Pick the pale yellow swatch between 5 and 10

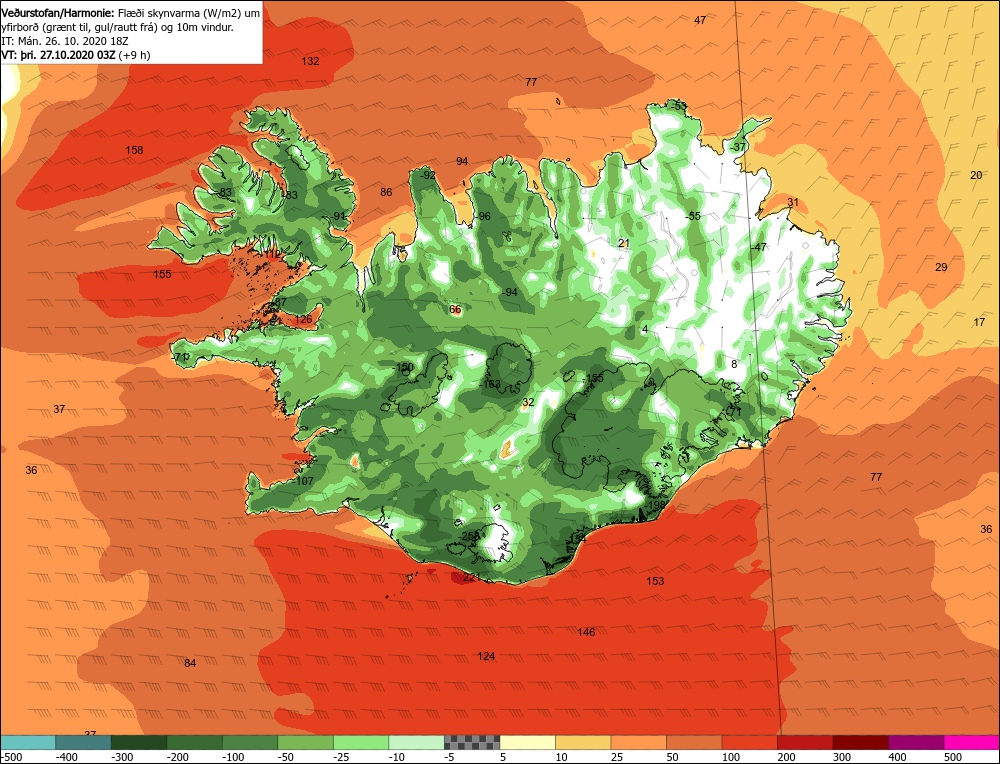click(527, 742)
